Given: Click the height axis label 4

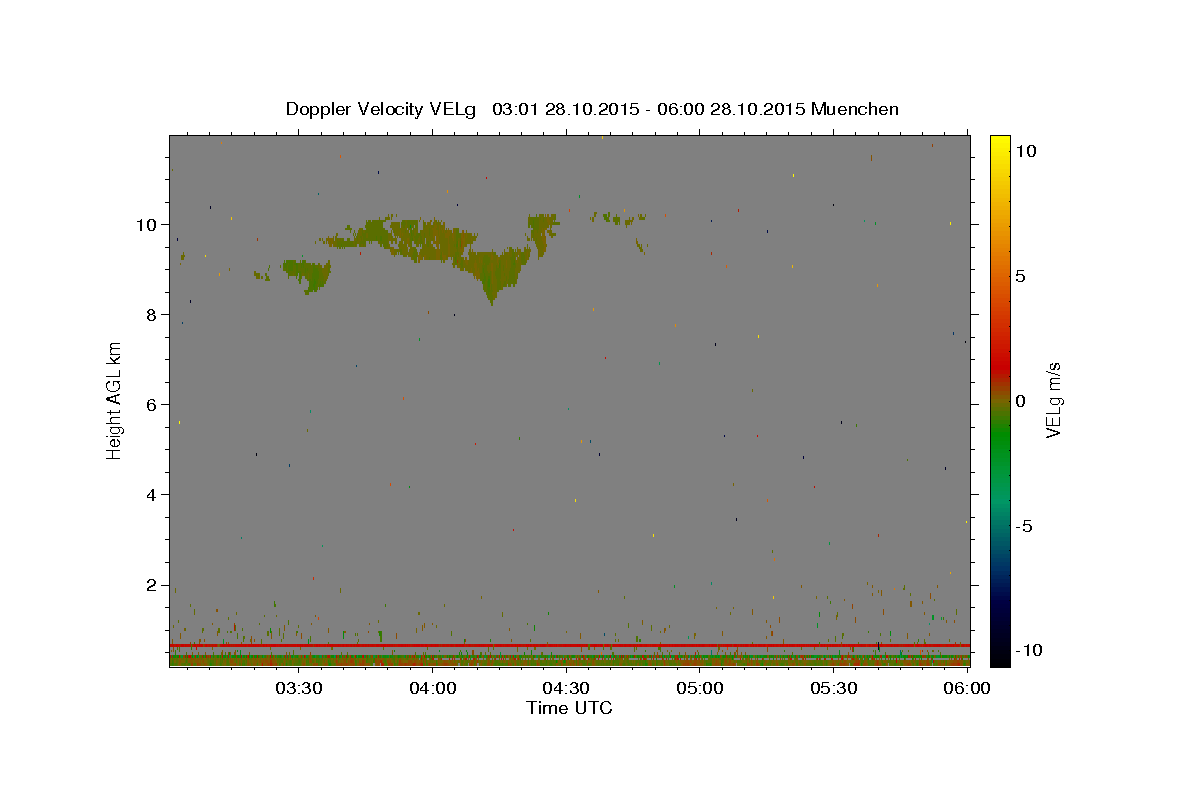Looking at the screenshot, I should coord(151,494).
